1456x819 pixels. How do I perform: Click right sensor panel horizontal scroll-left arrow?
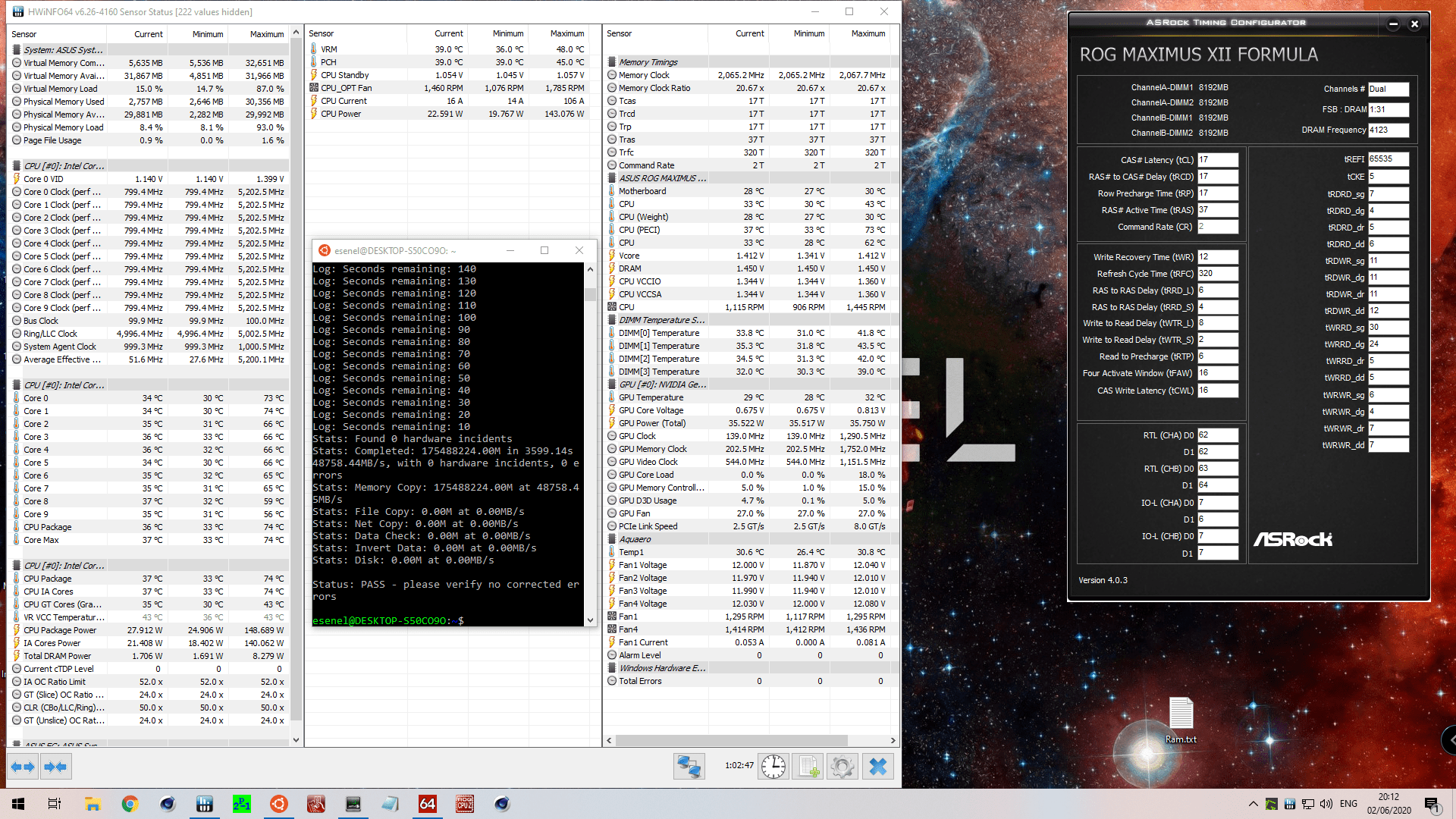coord(609,740)
